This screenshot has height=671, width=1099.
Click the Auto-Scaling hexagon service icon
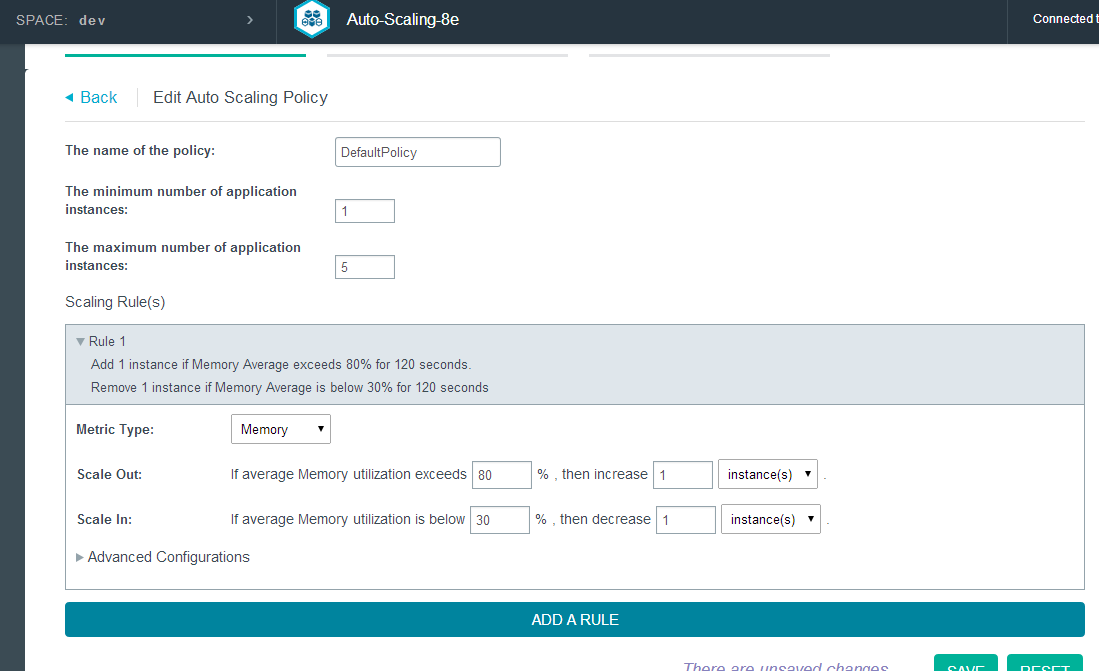312,19
